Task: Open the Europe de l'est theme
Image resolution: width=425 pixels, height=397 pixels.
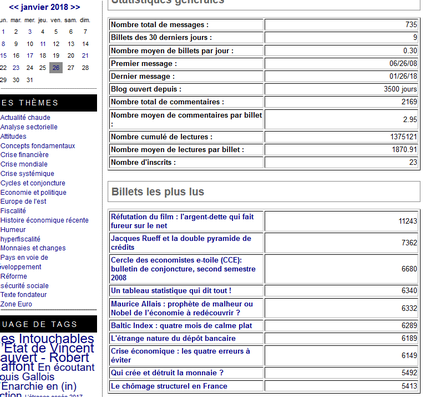Action: [23, 201]
